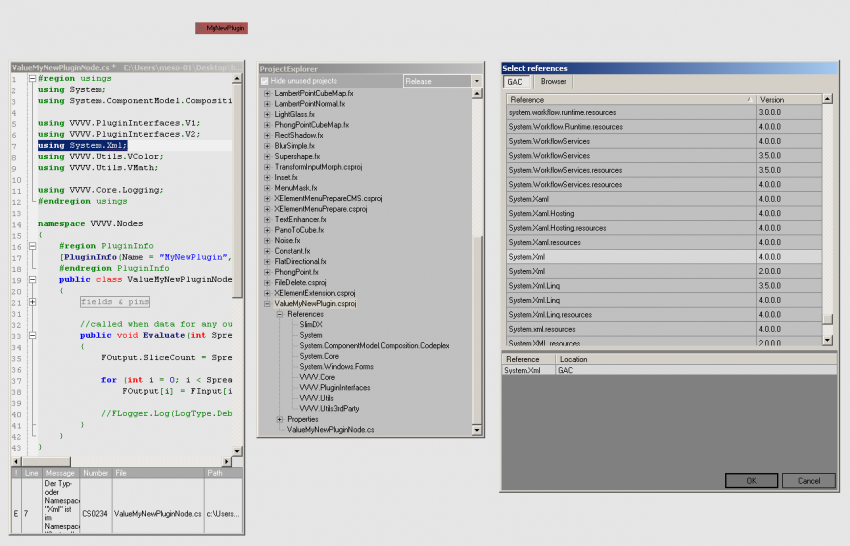The image size is (850, 546).
Task: Switch to the GAC tab
Action: pyautogui.click(x=515, y=82)
